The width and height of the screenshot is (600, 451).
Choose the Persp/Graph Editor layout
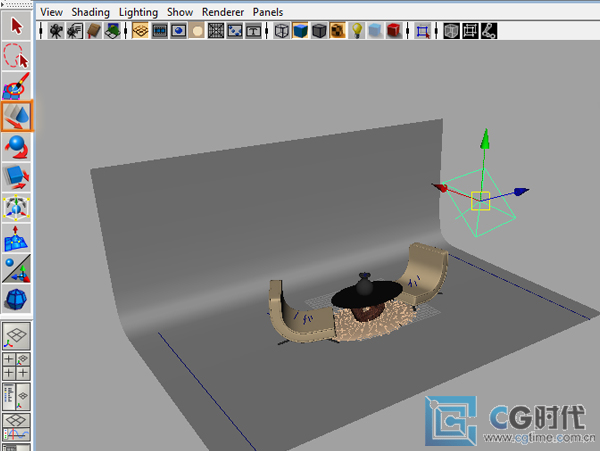click(x=16, y=427)
